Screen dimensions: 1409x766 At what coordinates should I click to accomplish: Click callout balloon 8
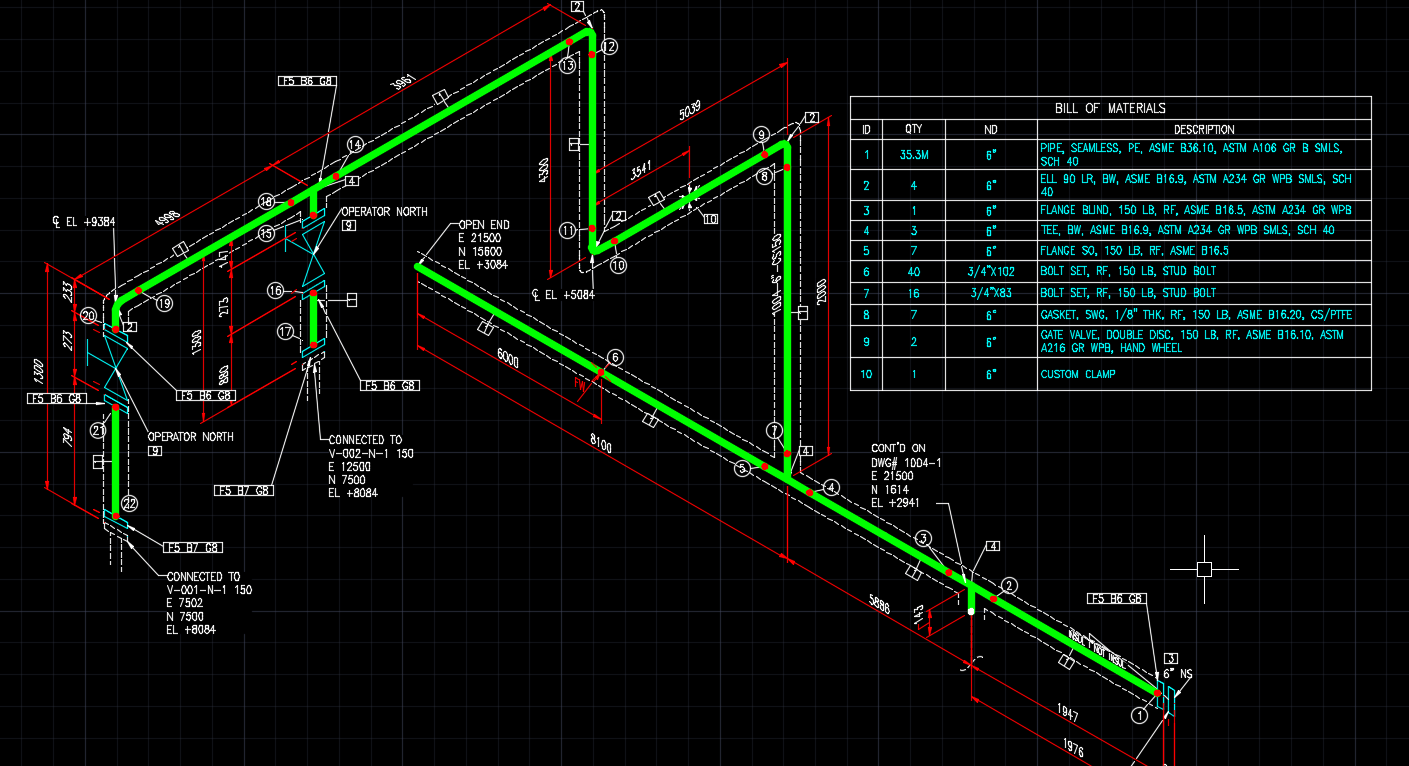click(x=765, y=177)
